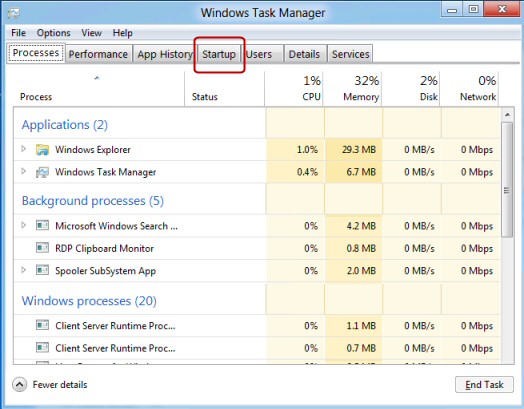Viewport: 524px width, 409px height.
Task: Click the Windows processes (20) group heading
Action: (x=89, y=301)
